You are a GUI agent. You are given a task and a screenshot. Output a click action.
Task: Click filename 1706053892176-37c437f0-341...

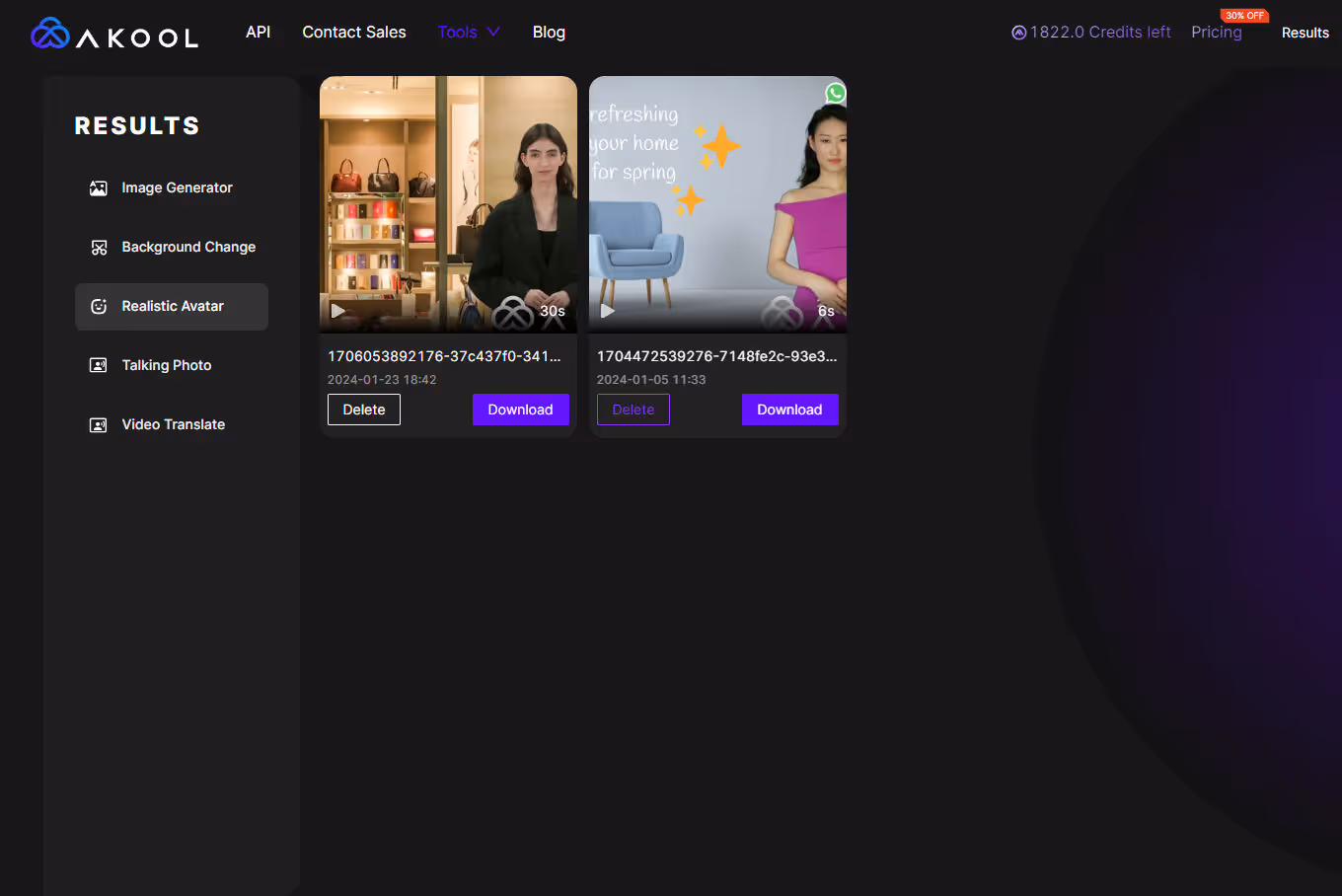[x=444, y=356]
